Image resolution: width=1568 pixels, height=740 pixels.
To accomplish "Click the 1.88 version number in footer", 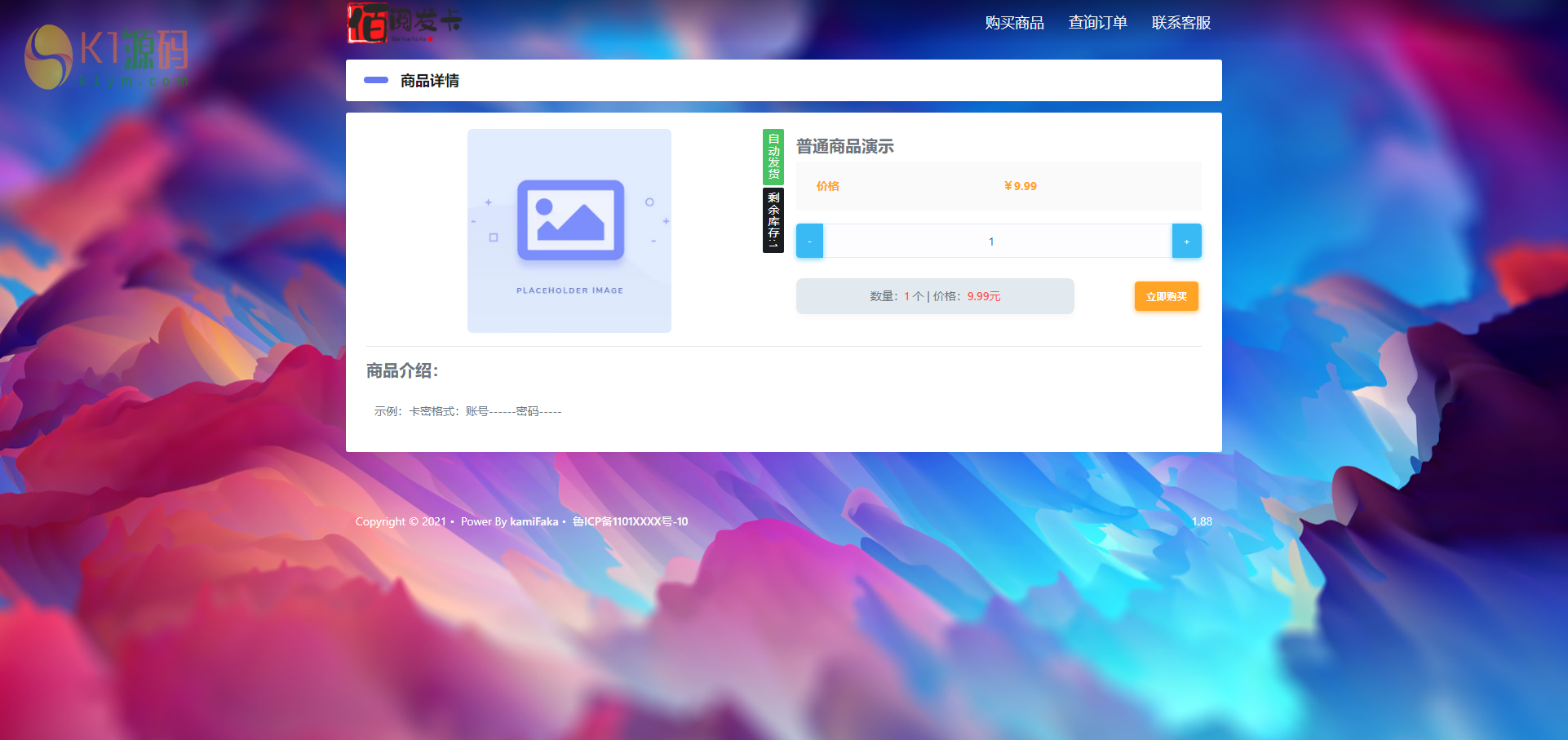I will coord(1201,521).
